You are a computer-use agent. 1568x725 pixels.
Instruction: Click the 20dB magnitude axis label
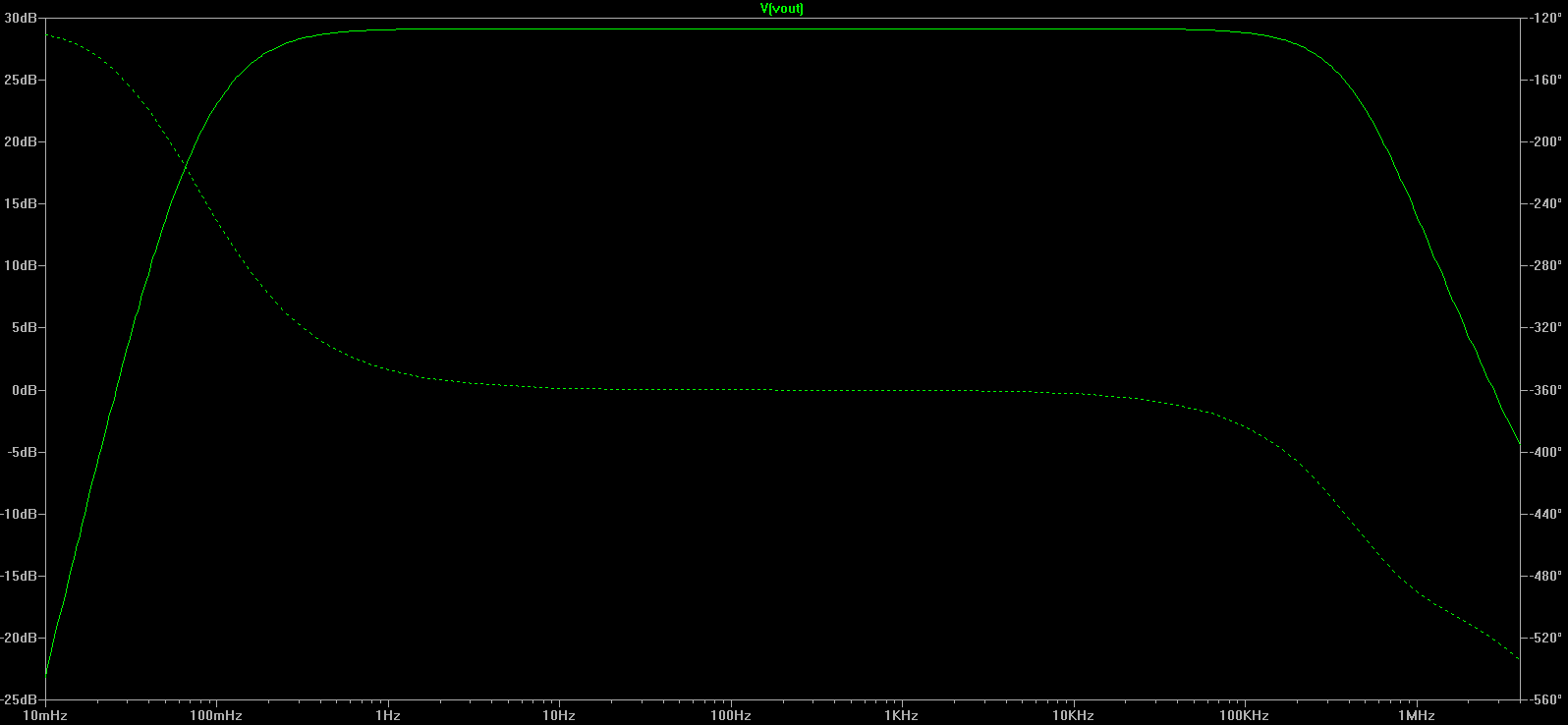coord(20,141)
